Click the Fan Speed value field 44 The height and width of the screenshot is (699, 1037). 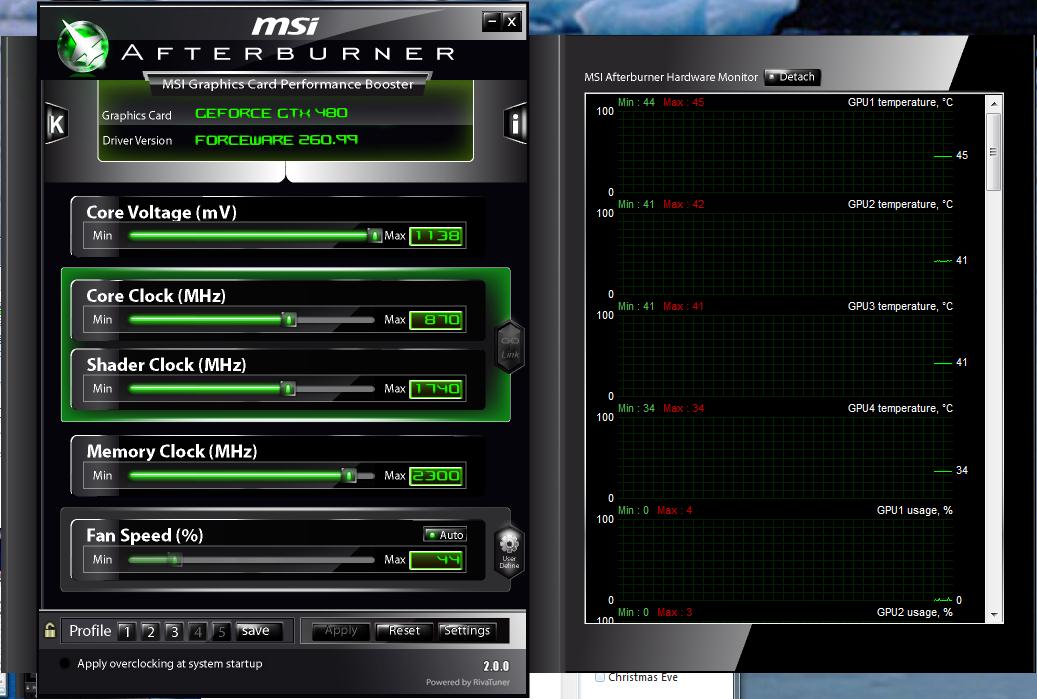coord(436,559)
